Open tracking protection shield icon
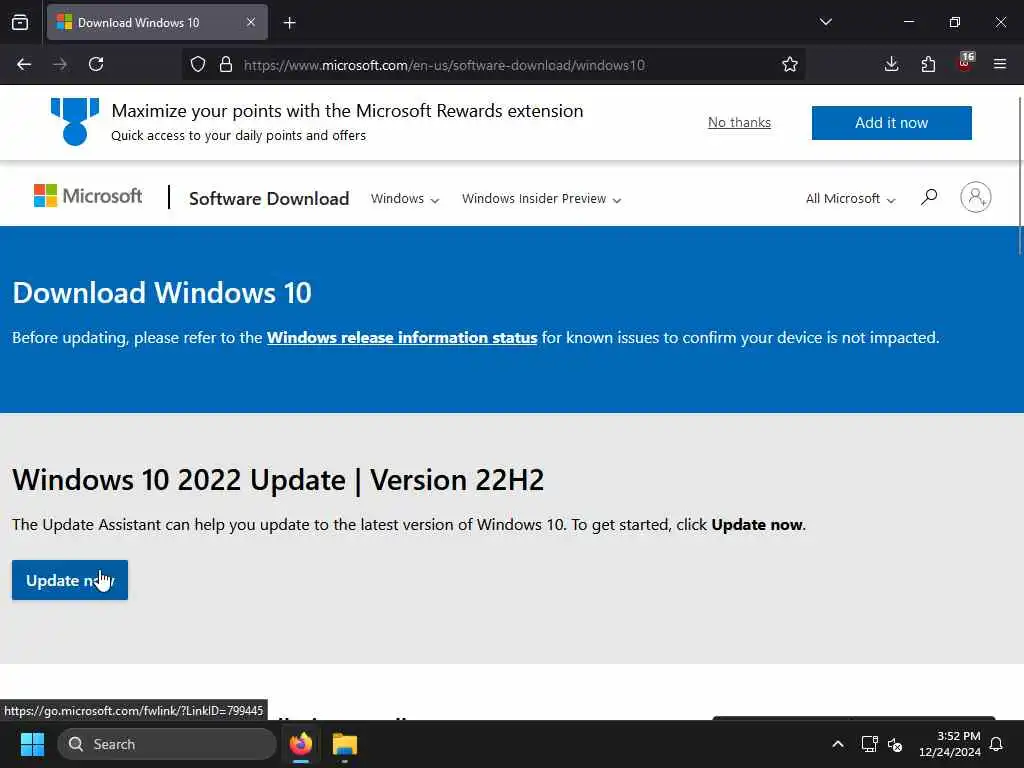This screenshot has height=768, width=1024. point(198,64)
